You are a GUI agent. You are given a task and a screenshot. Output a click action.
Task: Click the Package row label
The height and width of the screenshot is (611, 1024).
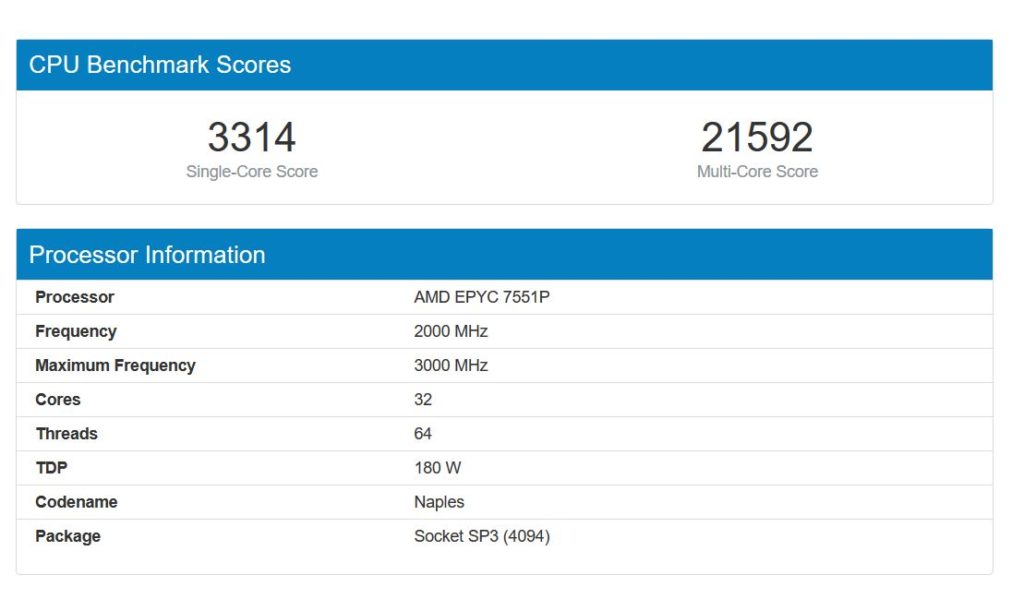pyautogui.click(x=68, y=537)
